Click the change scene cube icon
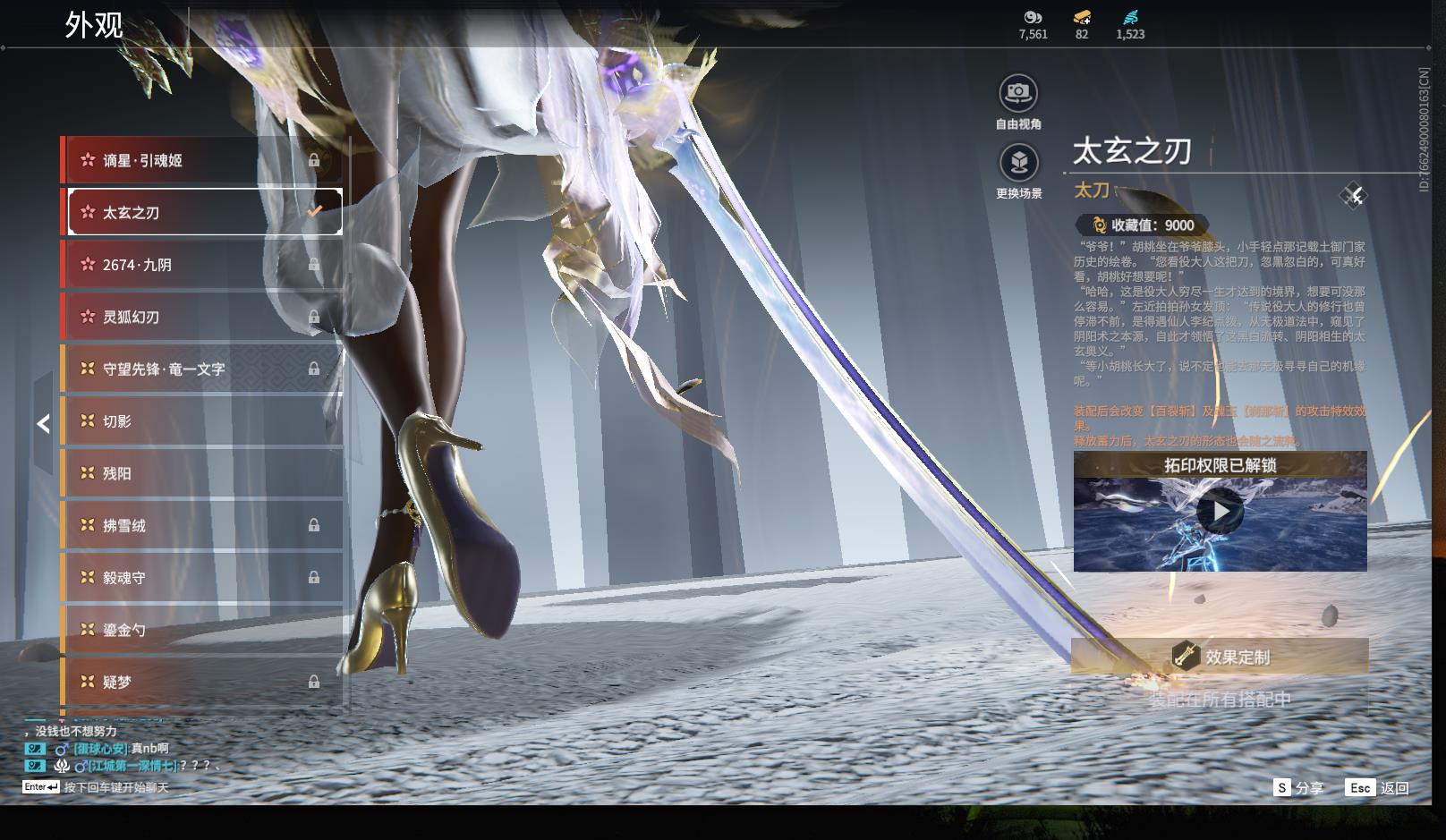 [x=1017, y=163]
